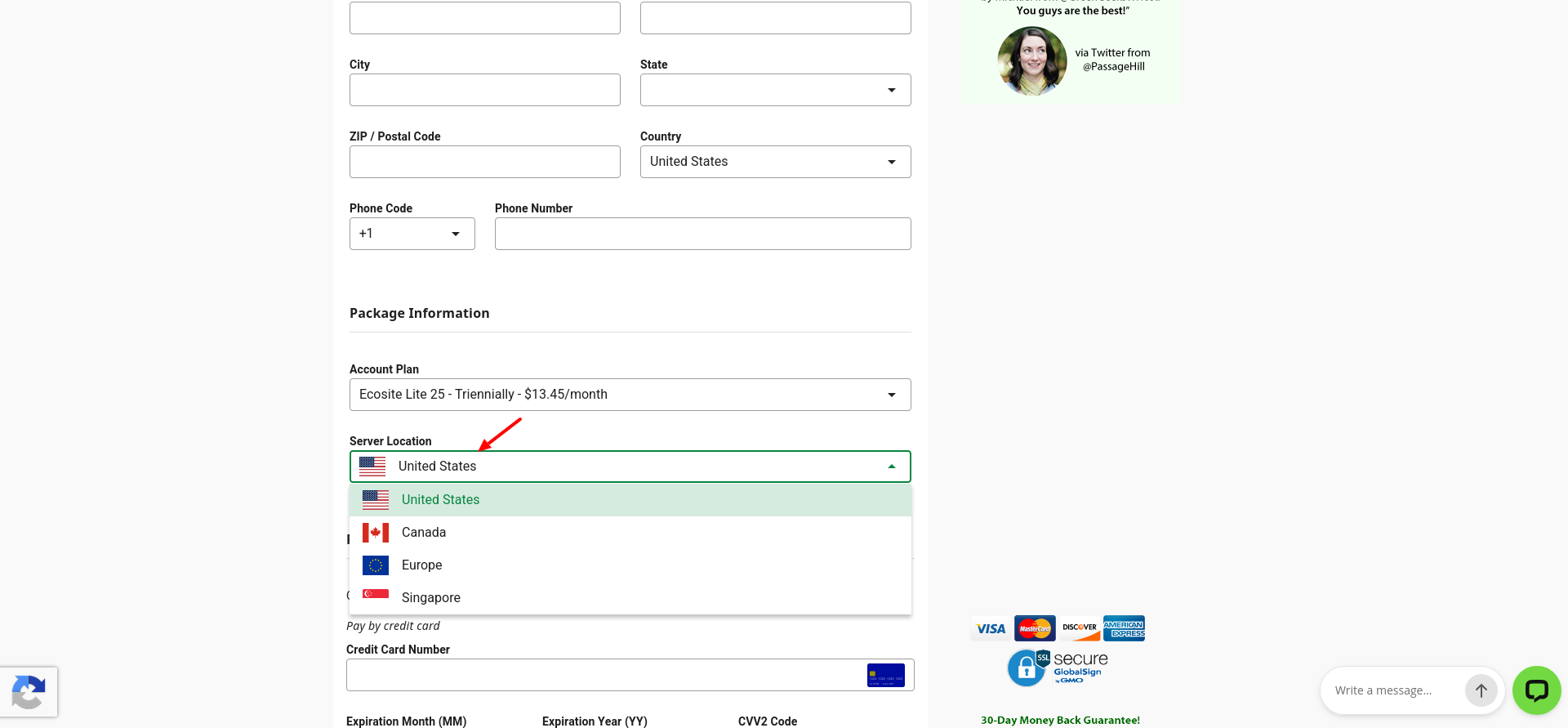Viewport: 1568px width, 728px height.
Task: Click the Pay by credit card text
Action: pos(393,626)
